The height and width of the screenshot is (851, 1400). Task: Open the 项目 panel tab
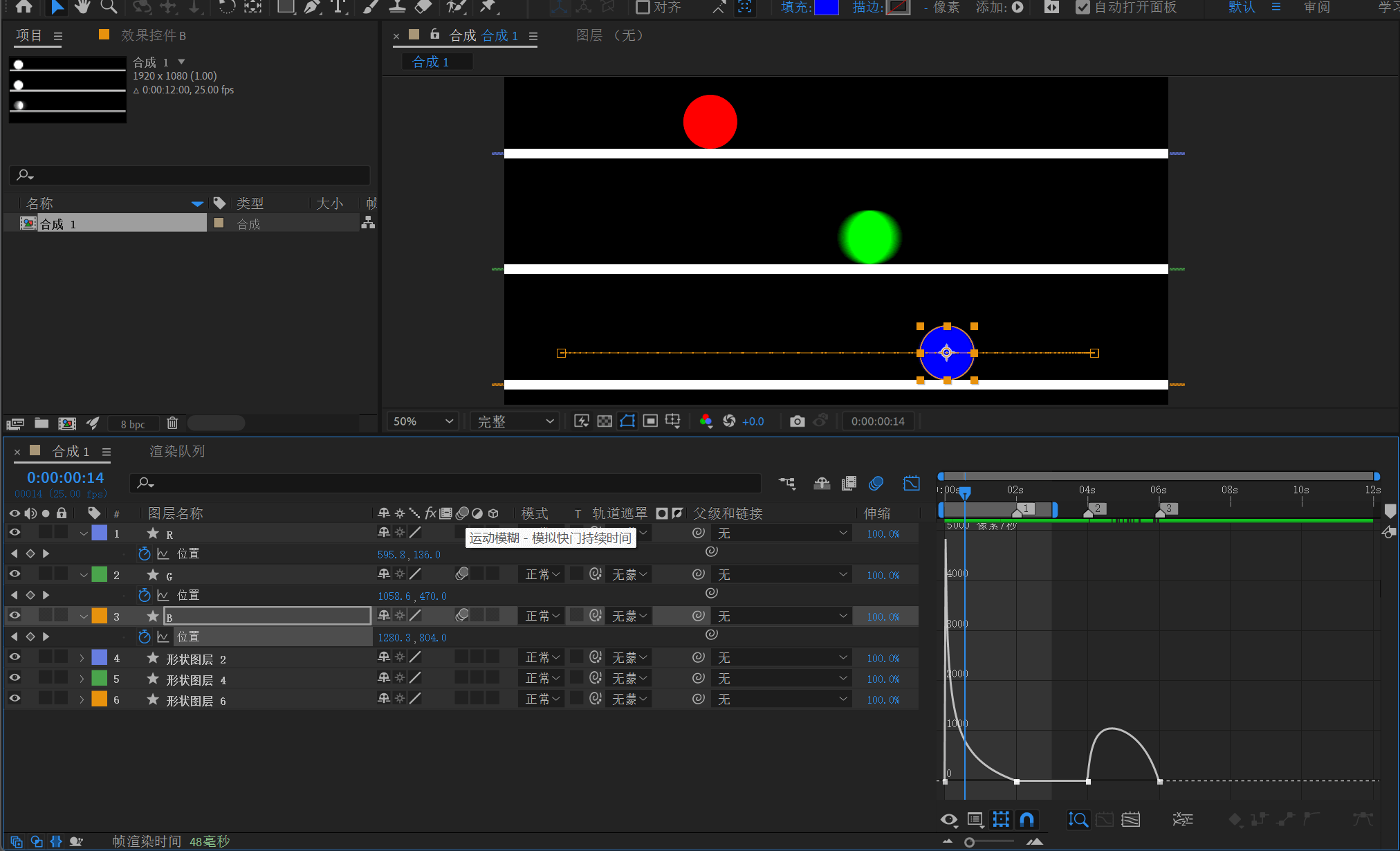[29, 35]
